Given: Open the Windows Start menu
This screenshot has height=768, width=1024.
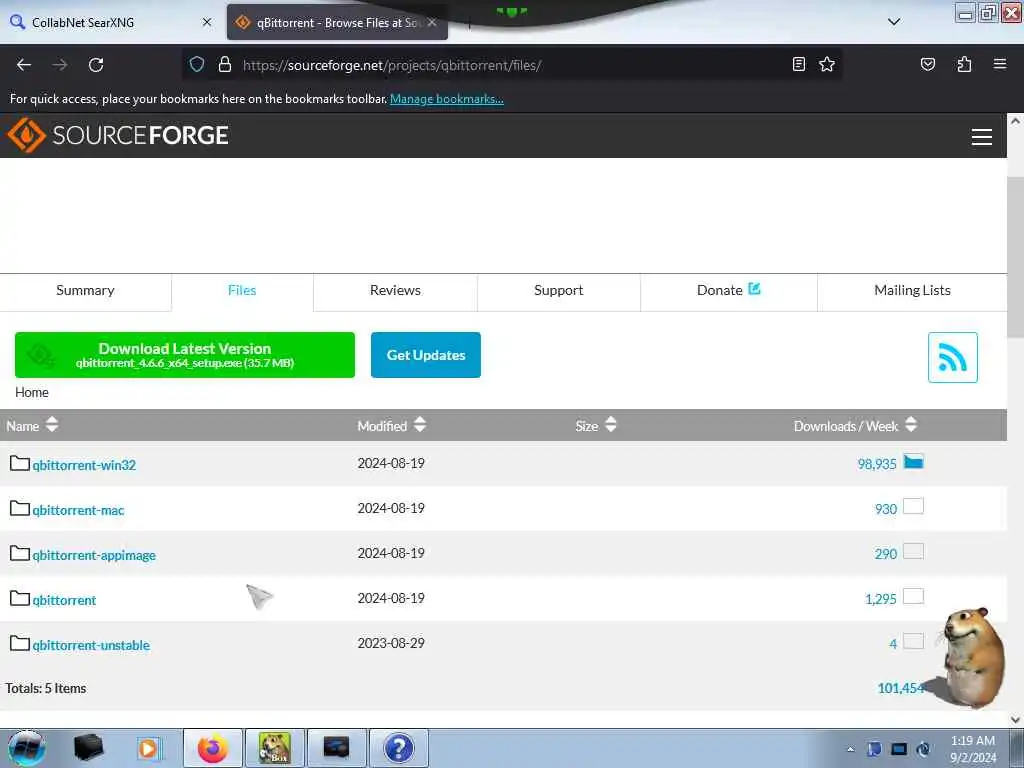Looking at the screenshot, I should pos(27,748).
